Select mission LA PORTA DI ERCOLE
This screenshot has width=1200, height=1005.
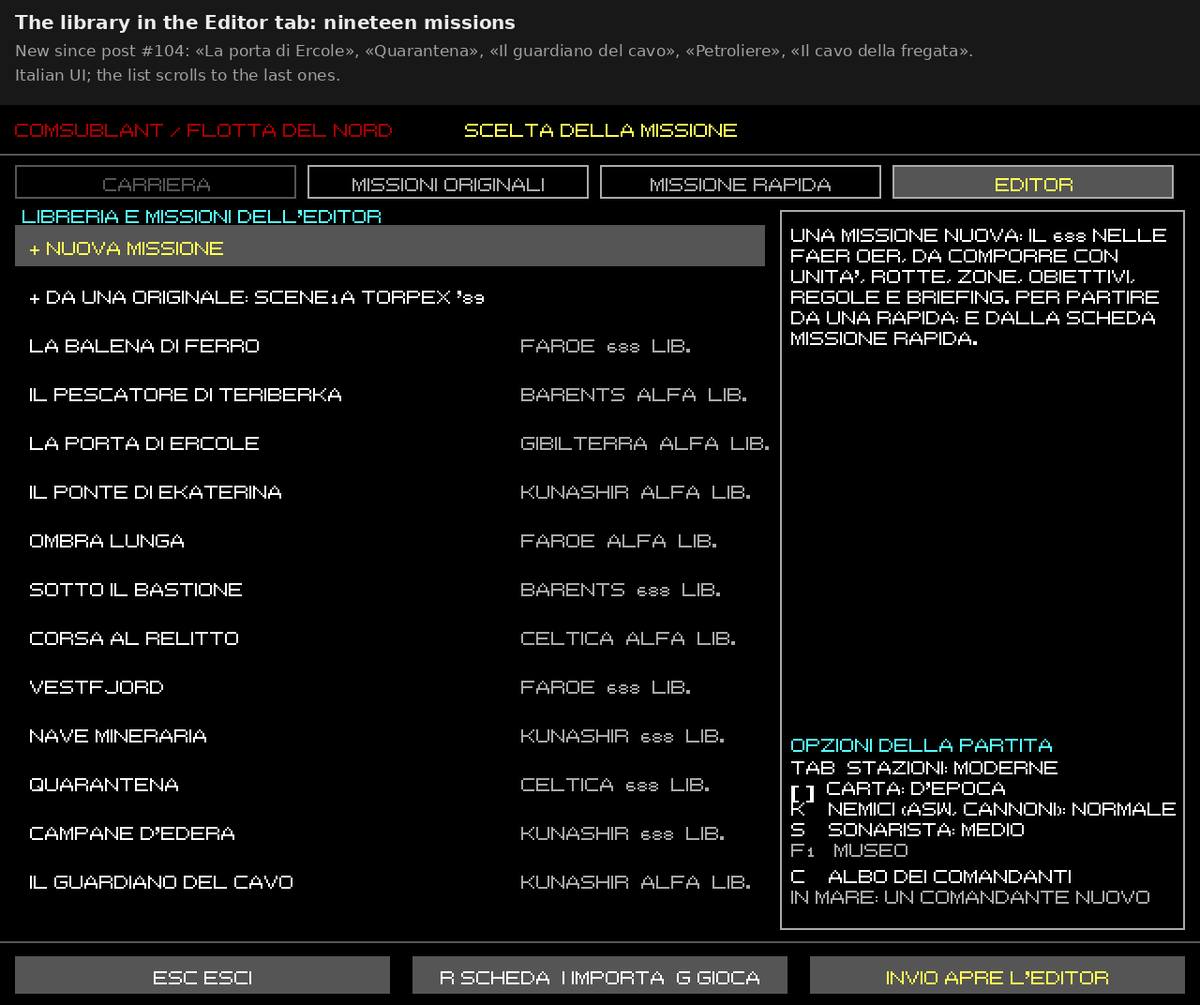390,443
